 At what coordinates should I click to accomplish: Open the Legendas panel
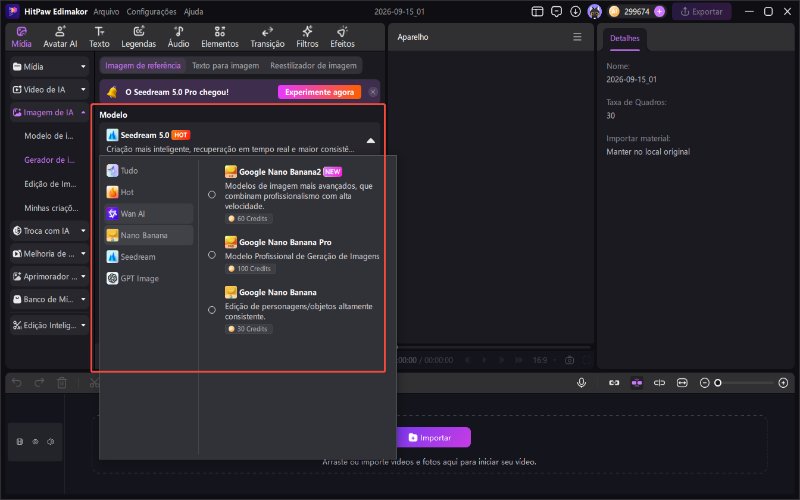[x=139, y=37]
